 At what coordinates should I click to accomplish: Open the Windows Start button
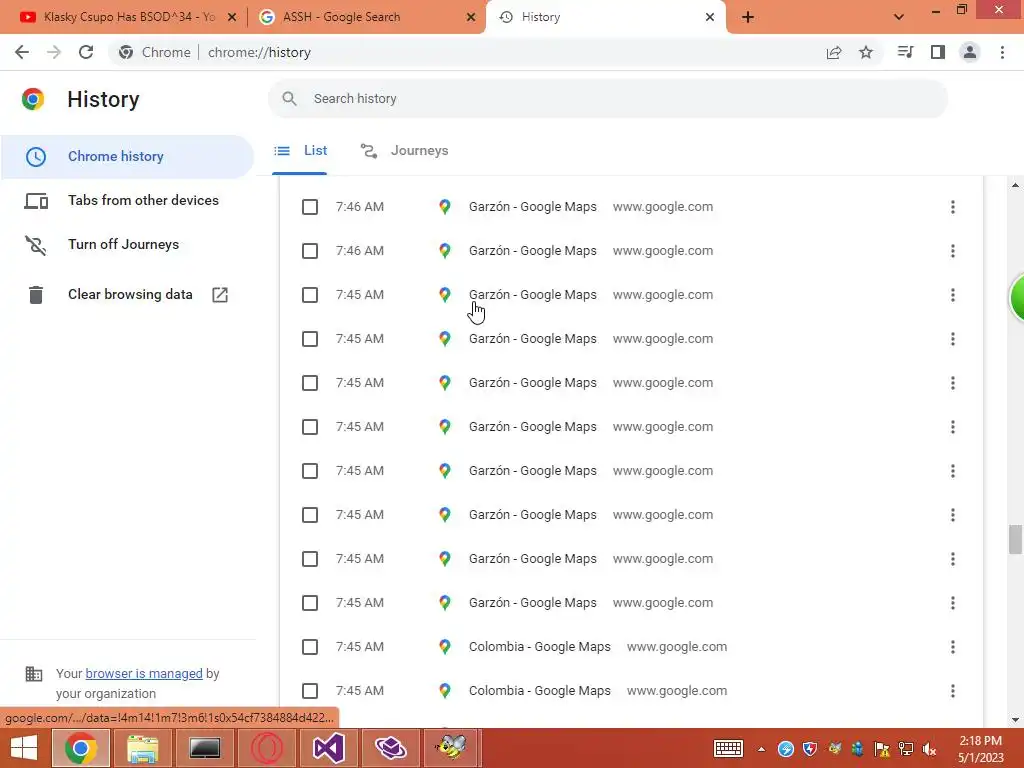click(x=24, y=748)
